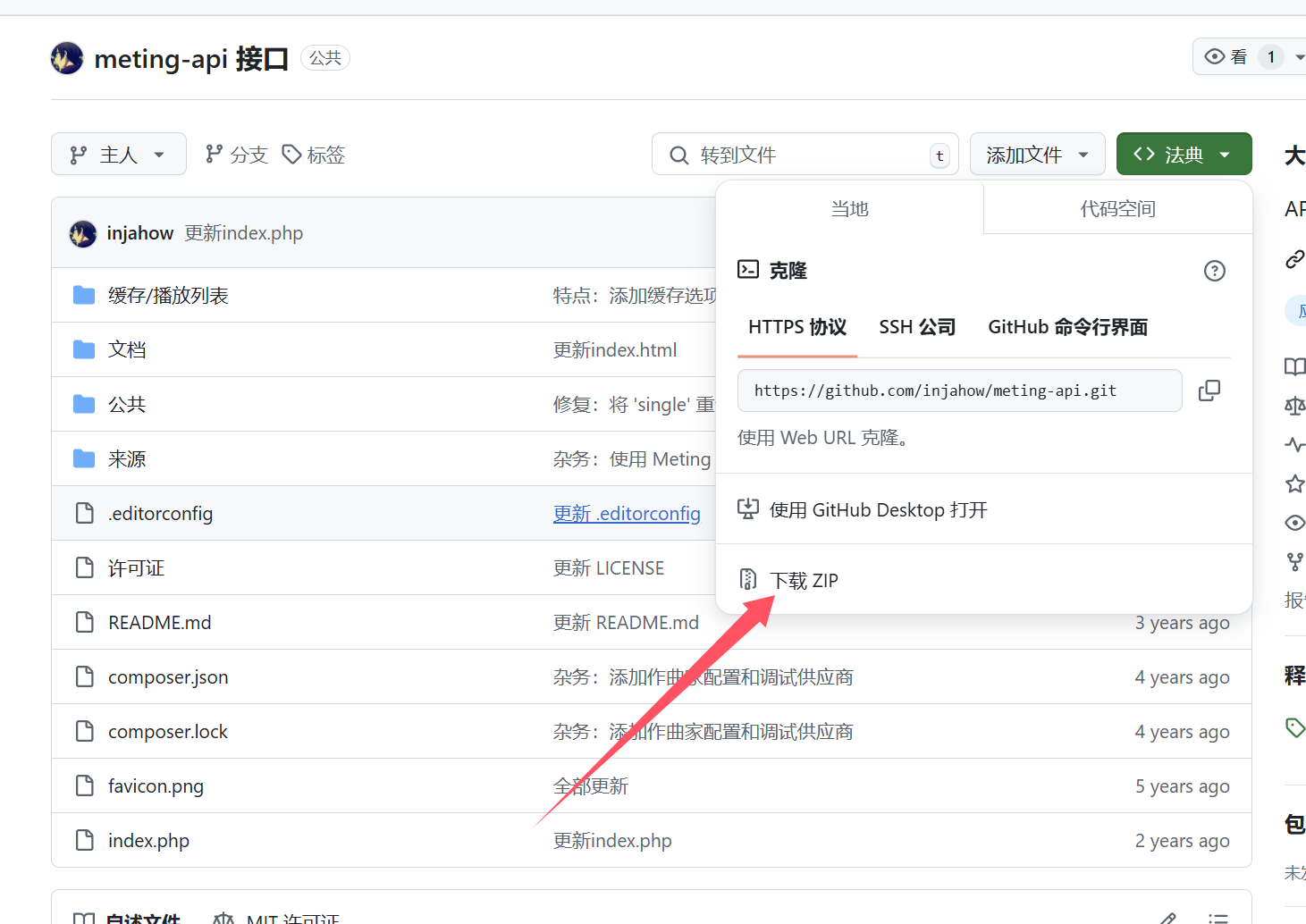Select the HTTPS 协议 tab

point(797,327)
